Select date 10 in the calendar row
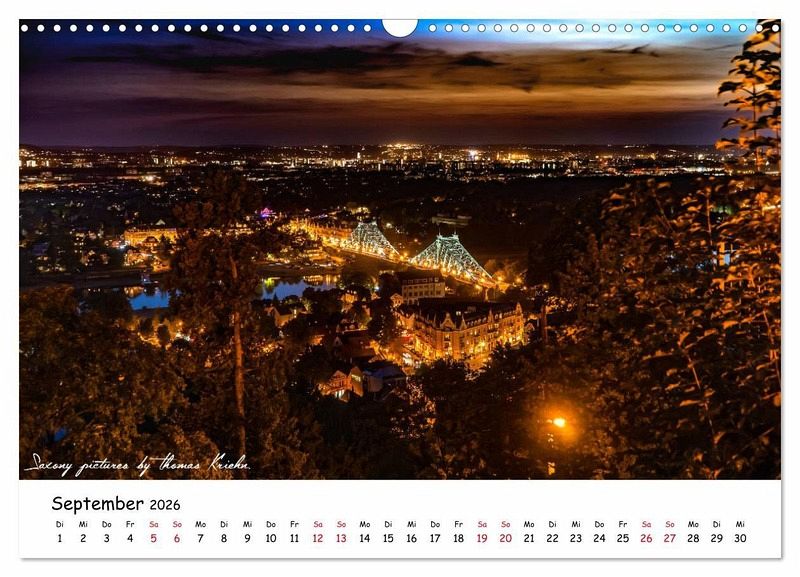The image size is (800, 577). (271, 538)
